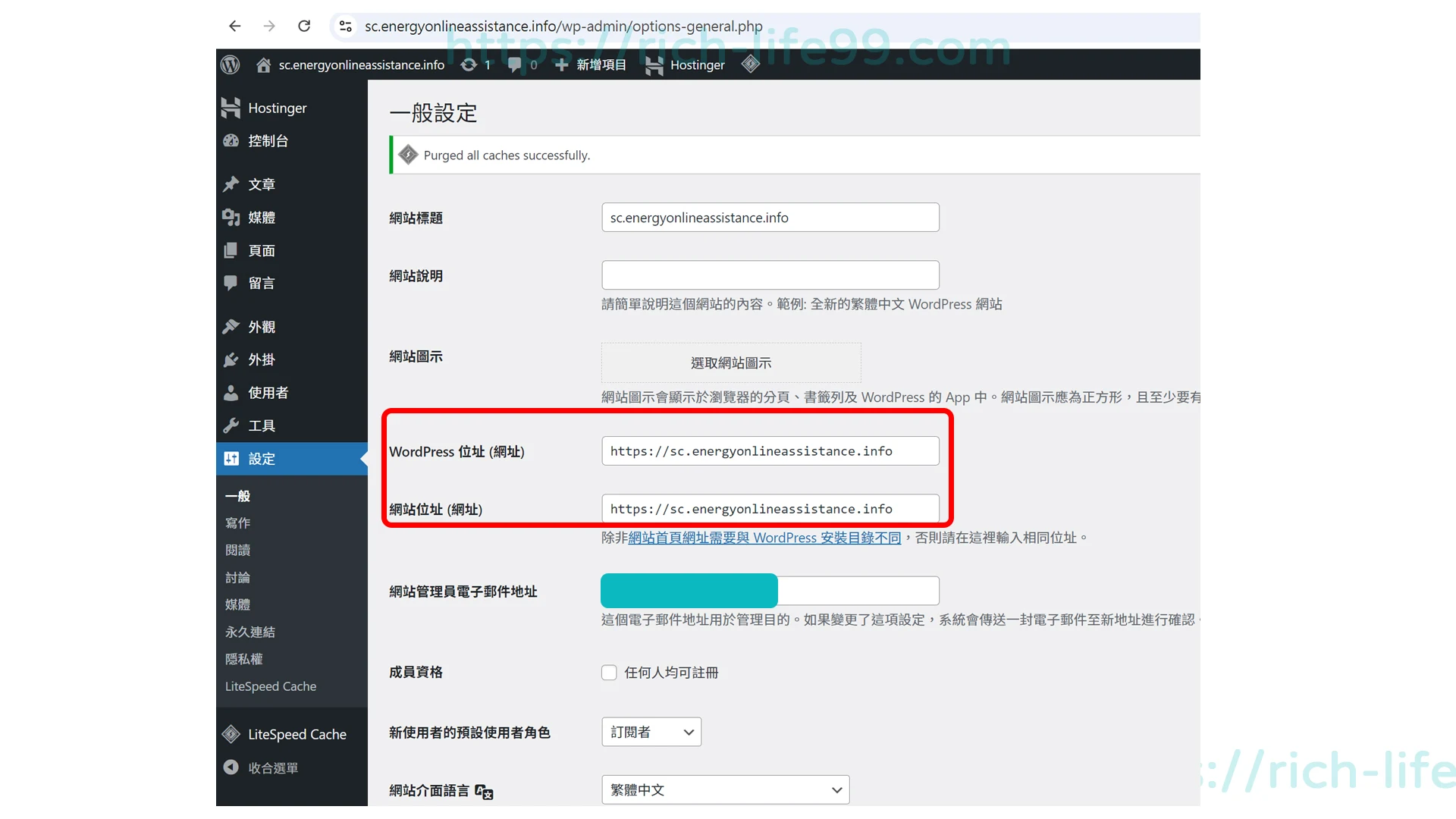Click the 使用者 user icon
1456x819 pixels.
click(231, 393)
